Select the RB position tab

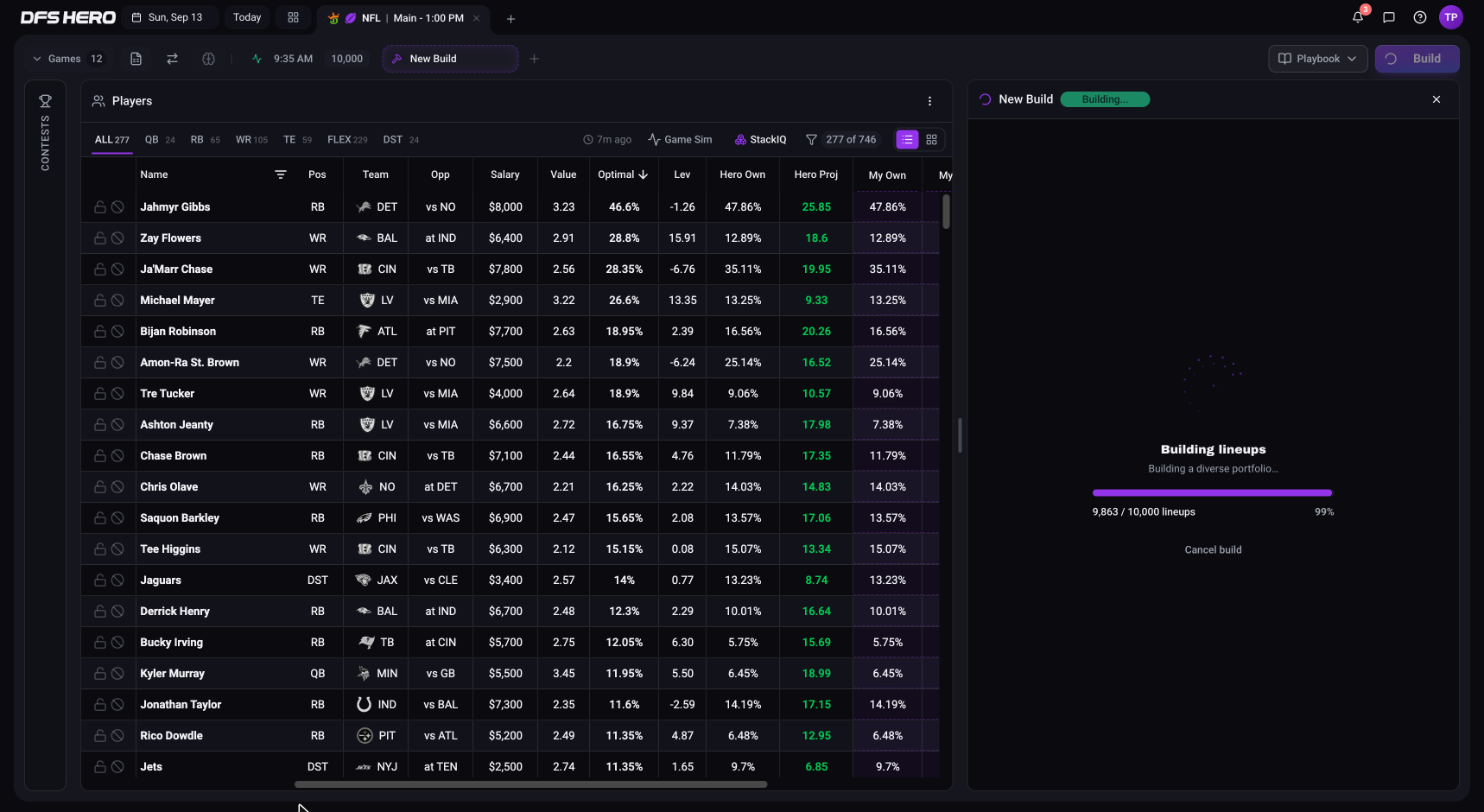[x=205, y=140]
